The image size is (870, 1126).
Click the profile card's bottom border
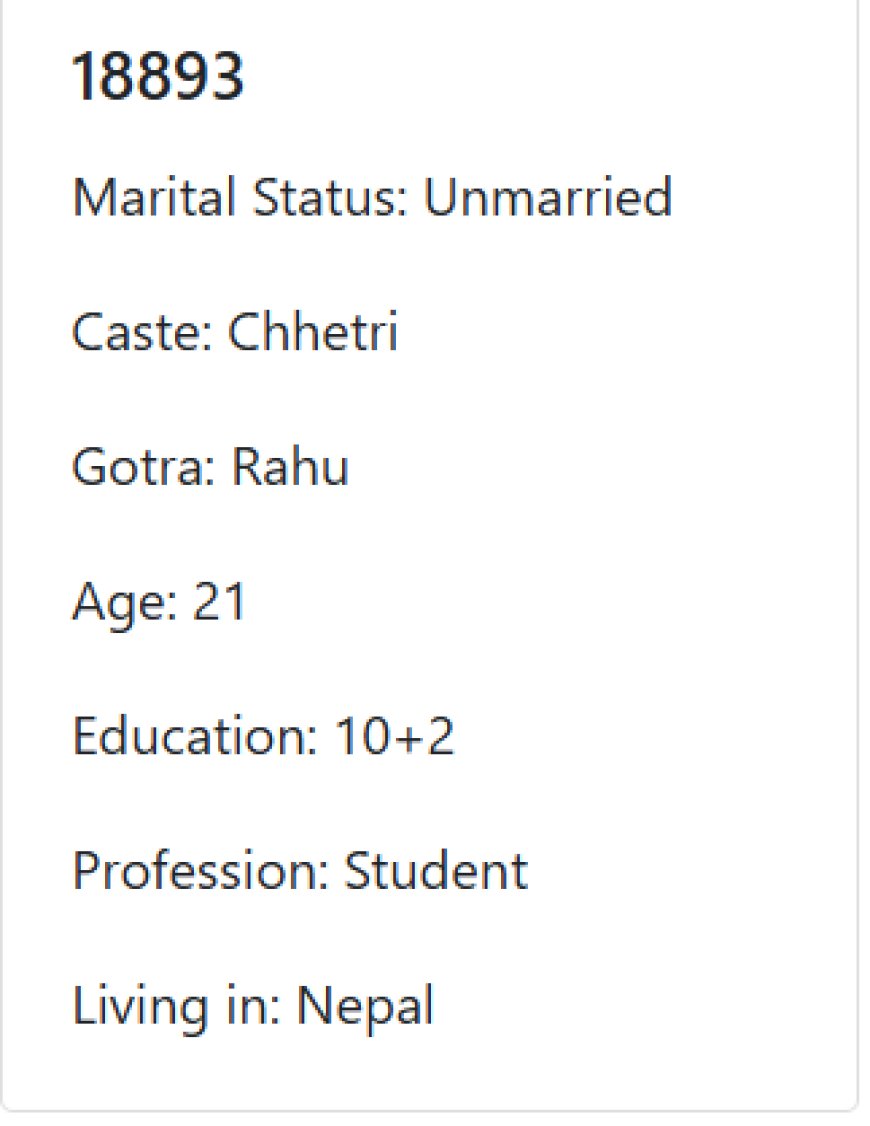pyautogui.click(x=431, y=1111)
